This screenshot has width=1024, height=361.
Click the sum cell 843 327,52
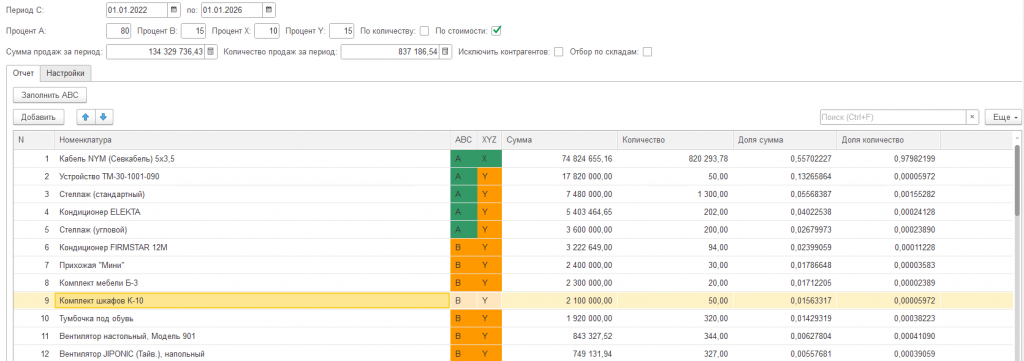(x=560, y=336)
